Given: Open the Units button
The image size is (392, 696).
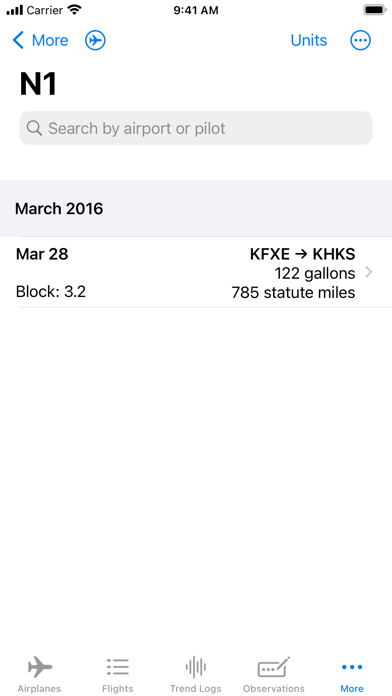Looking at the screenshot, I should [309, 40].
